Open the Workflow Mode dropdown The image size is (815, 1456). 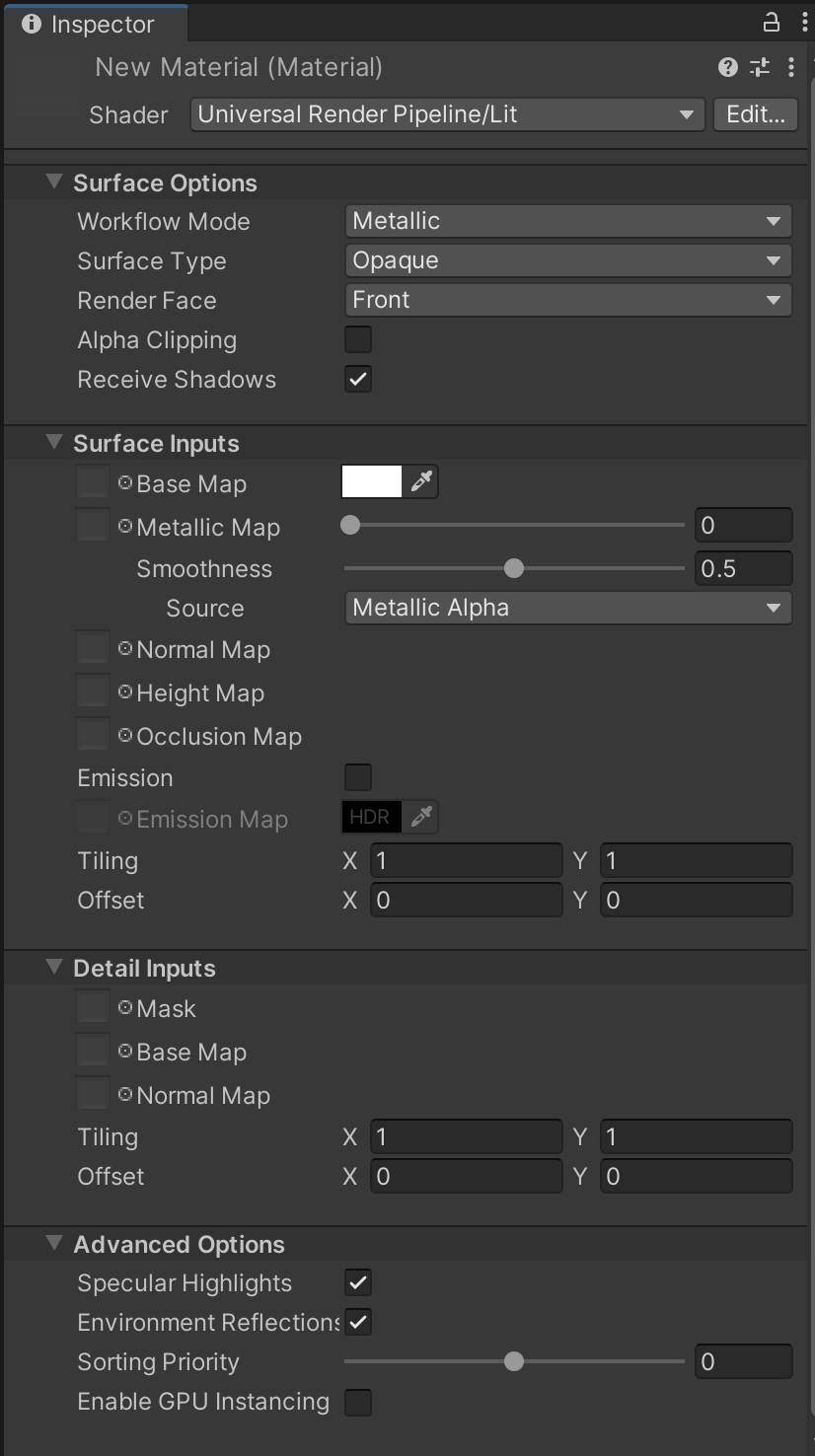tap(567, 221)
